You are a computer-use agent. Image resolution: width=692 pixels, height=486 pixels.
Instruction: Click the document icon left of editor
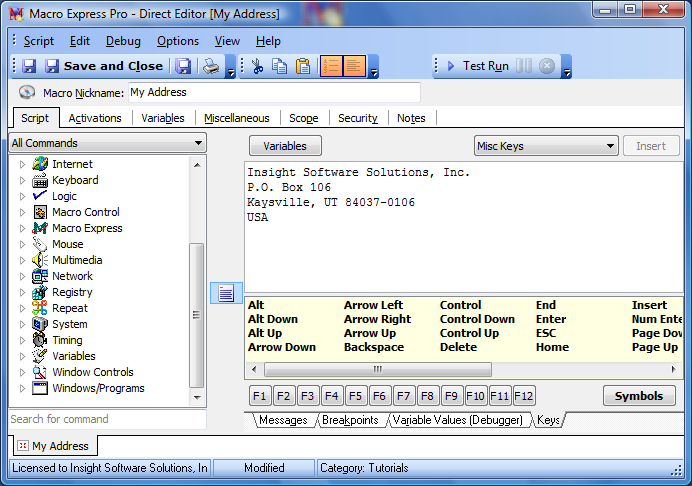coord(226,293)
